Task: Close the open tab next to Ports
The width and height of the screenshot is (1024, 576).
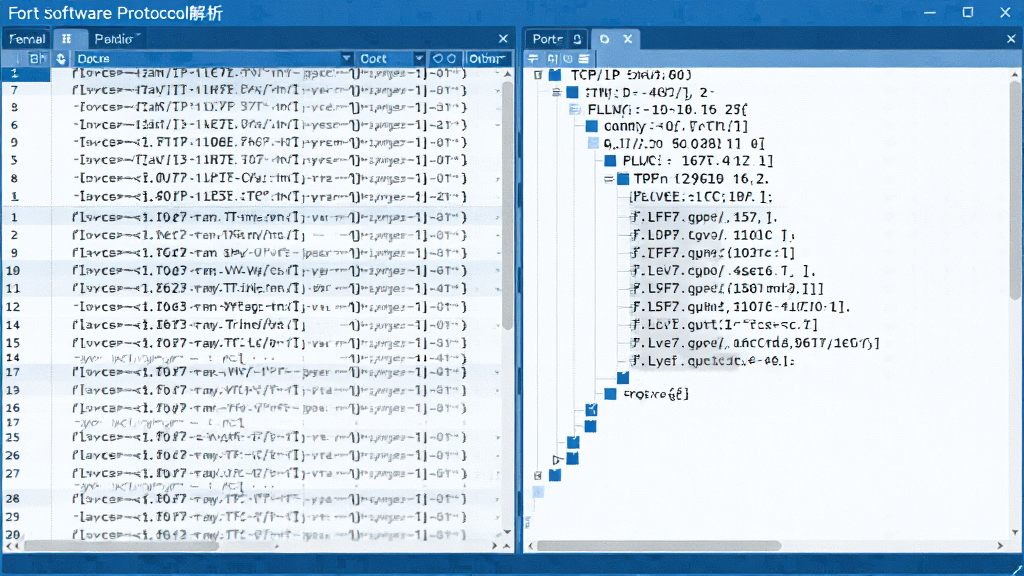Action: coord(628,39)
